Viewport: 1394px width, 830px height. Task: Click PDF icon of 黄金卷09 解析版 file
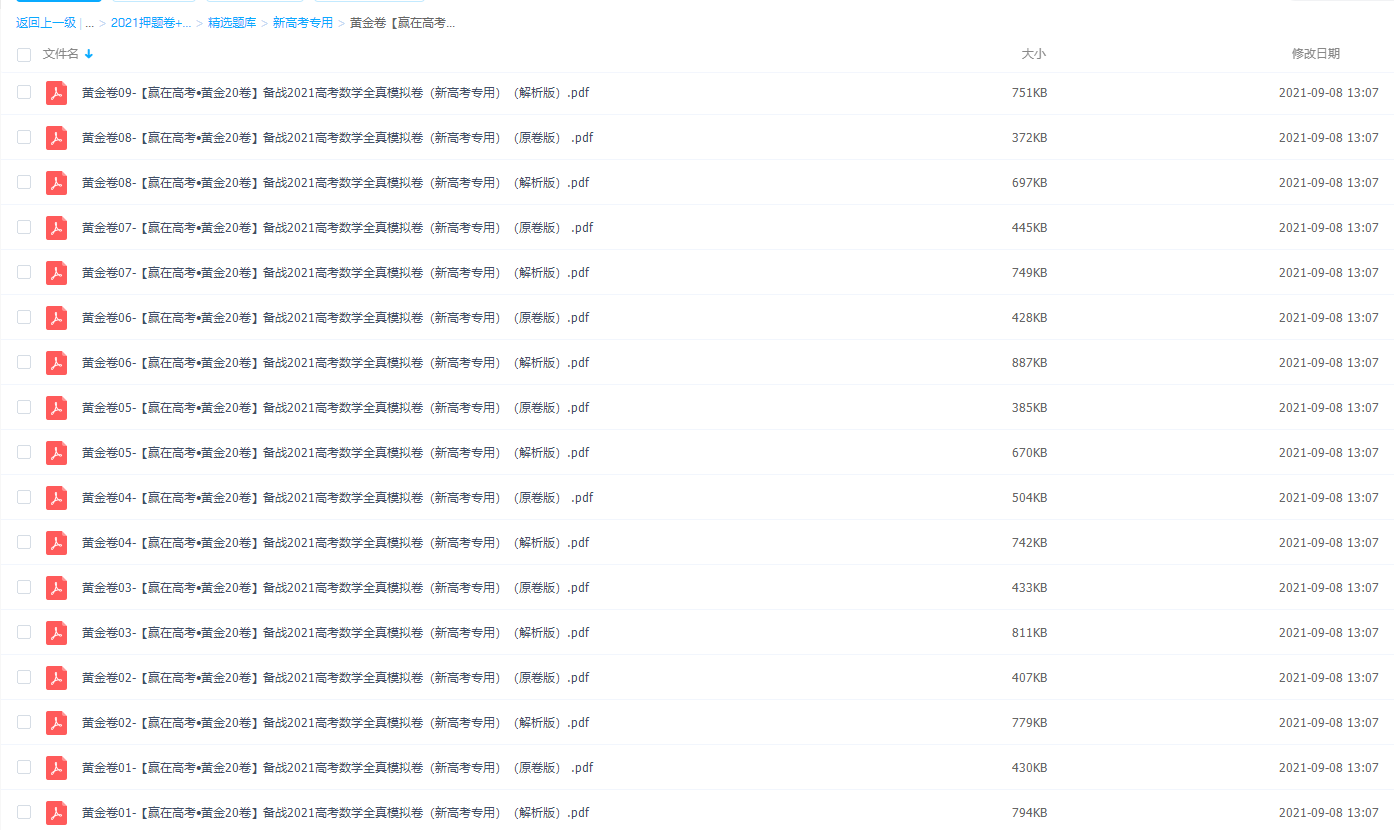tap(56, 93)
